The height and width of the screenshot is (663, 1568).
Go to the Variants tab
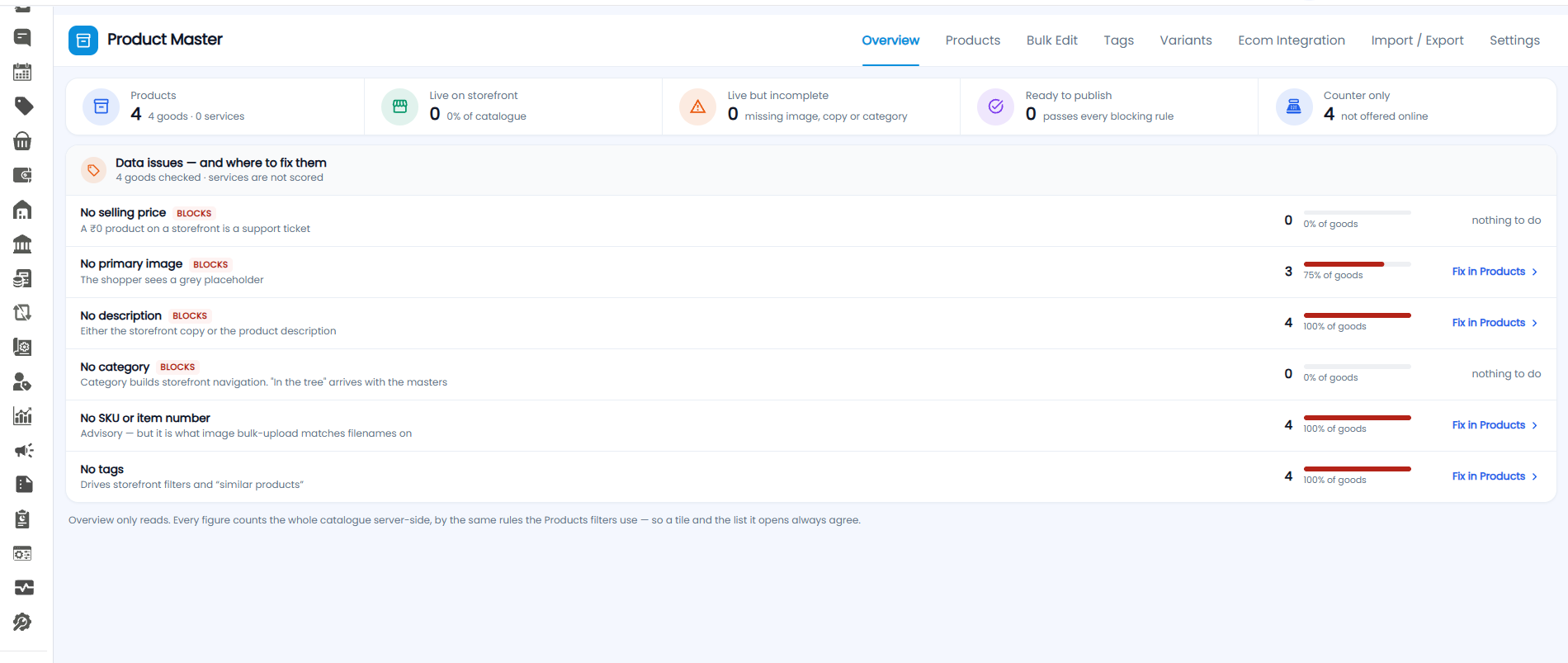coord(1186,40)
